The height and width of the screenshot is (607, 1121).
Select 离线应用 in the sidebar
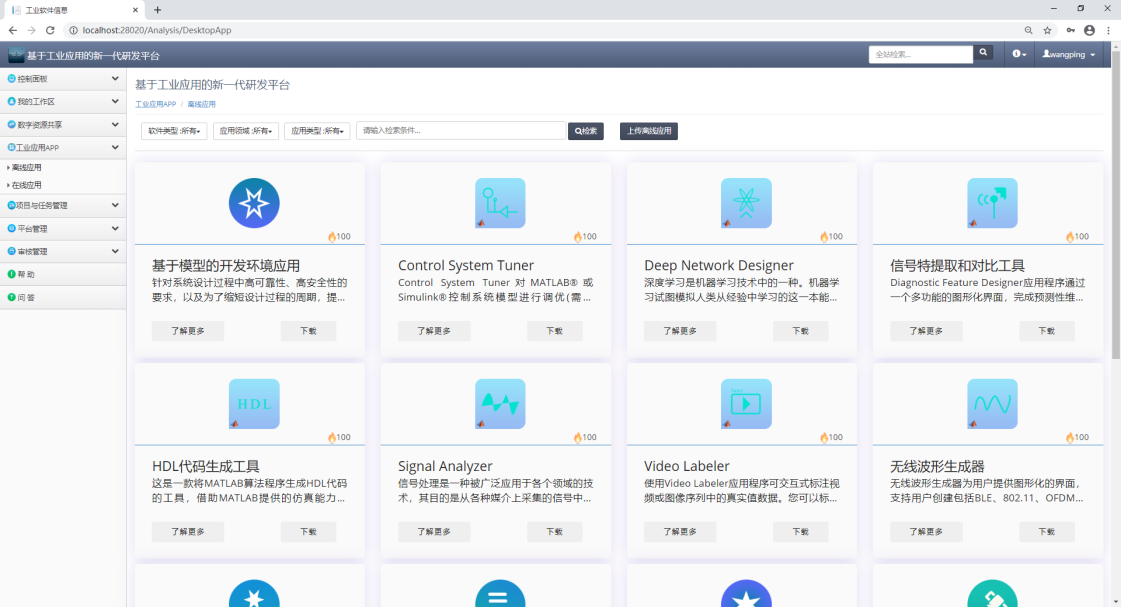point(26,167)
